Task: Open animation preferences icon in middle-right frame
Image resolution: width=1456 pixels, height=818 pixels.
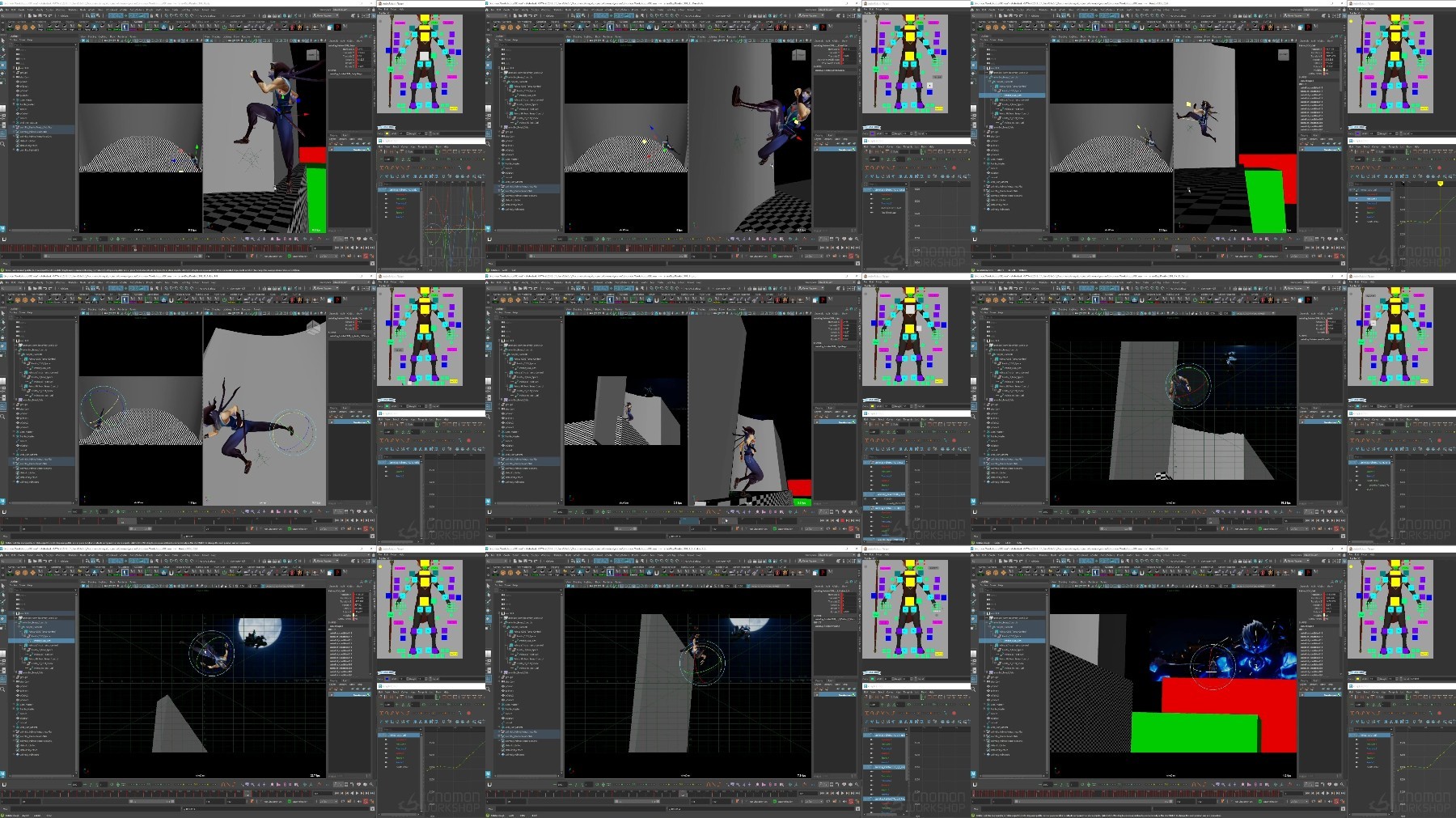Action: tap(1342, 530)
